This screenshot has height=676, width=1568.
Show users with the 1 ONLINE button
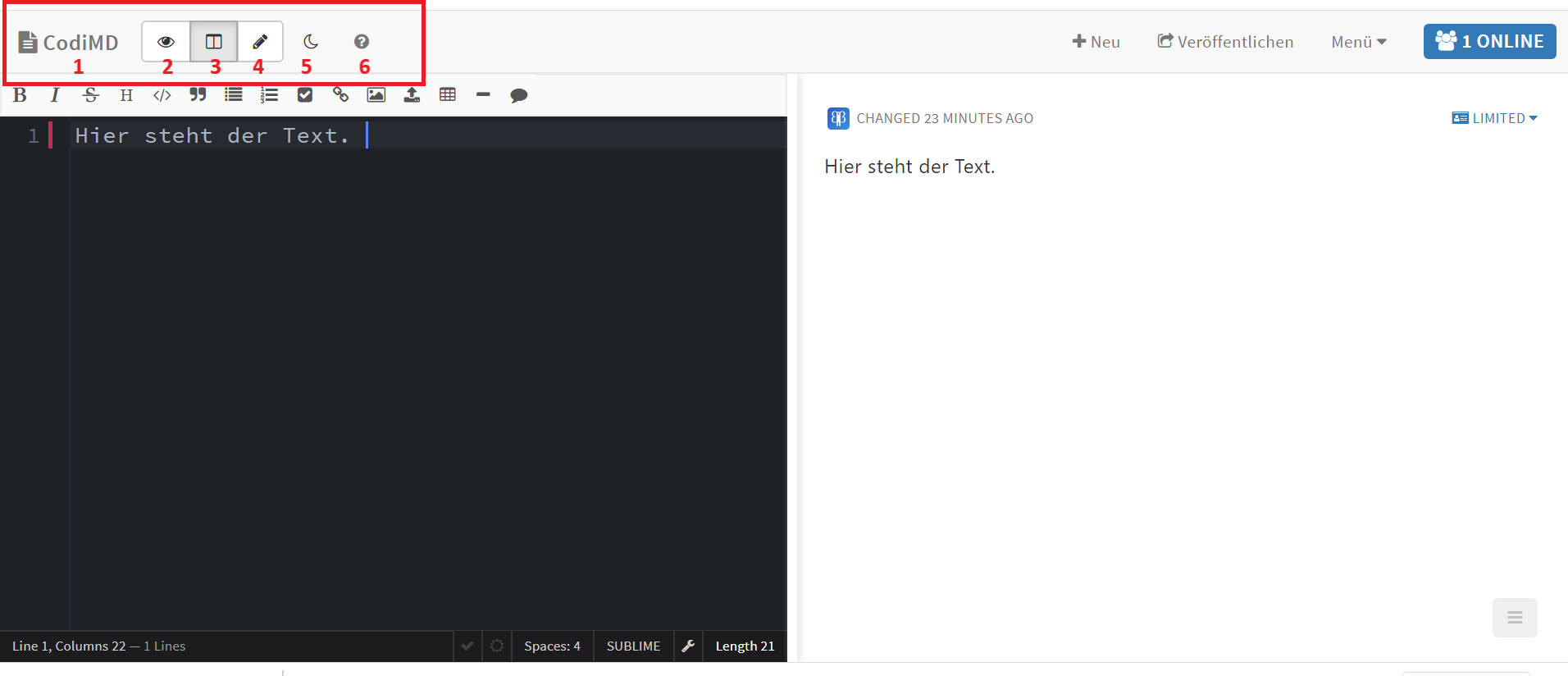(x=1489, y=42)
